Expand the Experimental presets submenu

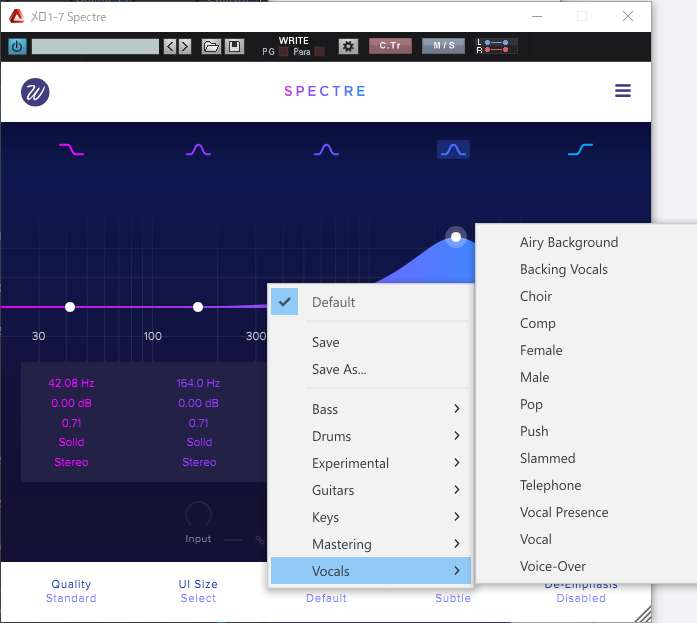pyautogui.click(x=371, y=463)
